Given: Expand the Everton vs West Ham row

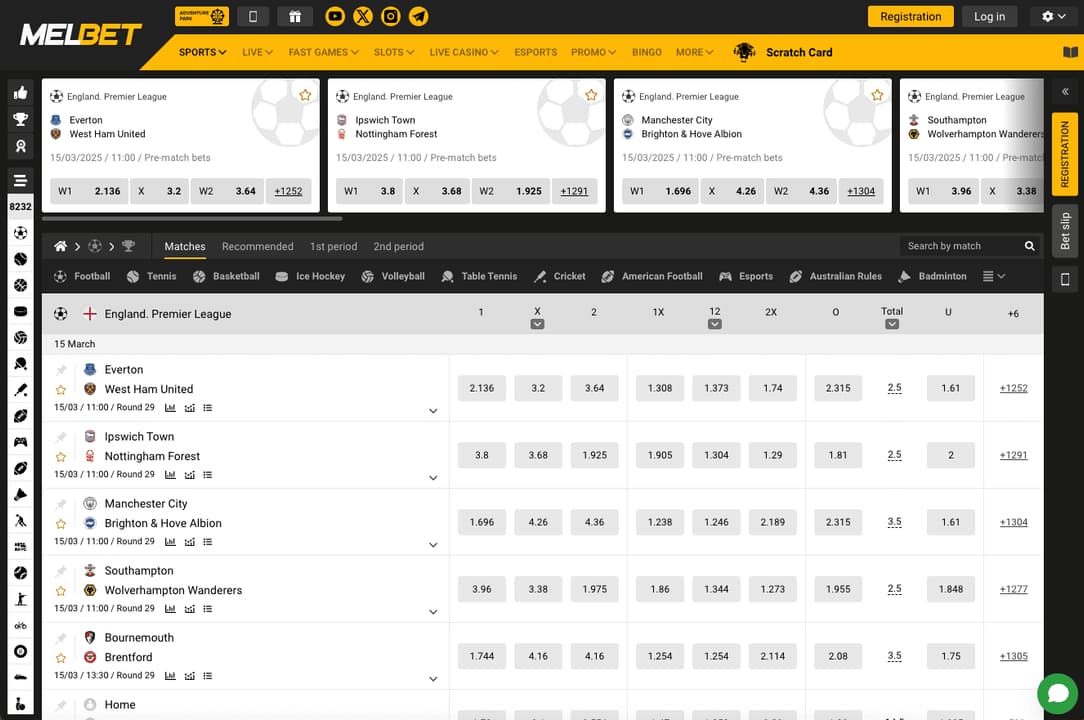Looking at the screenshot, I should coord(433,411).
